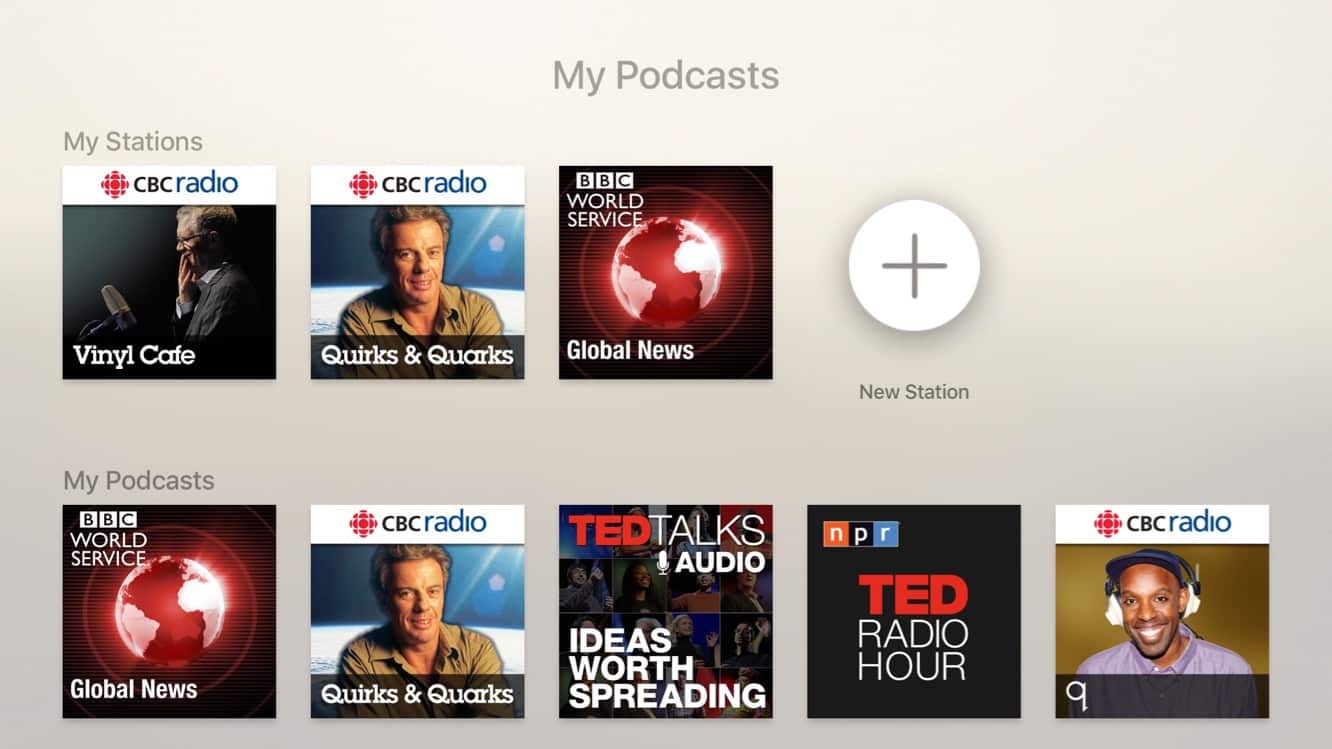Open Quirks & Quarks podcast in My Podcasts row
Image resolution: width=1332 pixels, height=749 pixels.
tap(417, 611)
